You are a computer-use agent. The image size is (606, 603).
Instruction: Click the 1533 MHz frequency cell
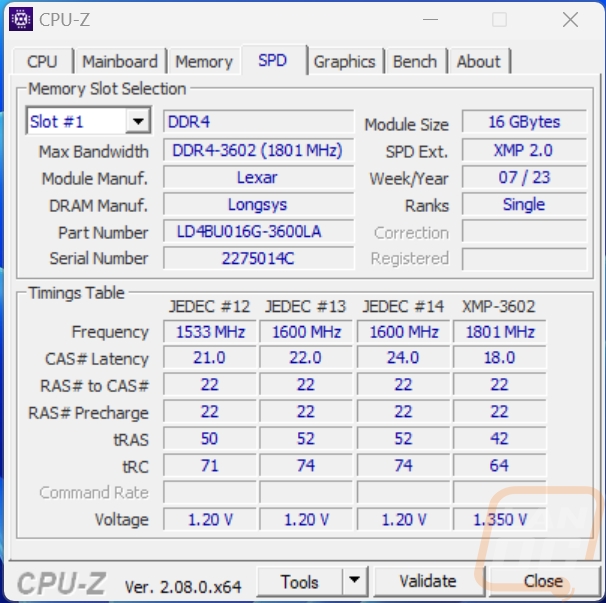point(210,332)
